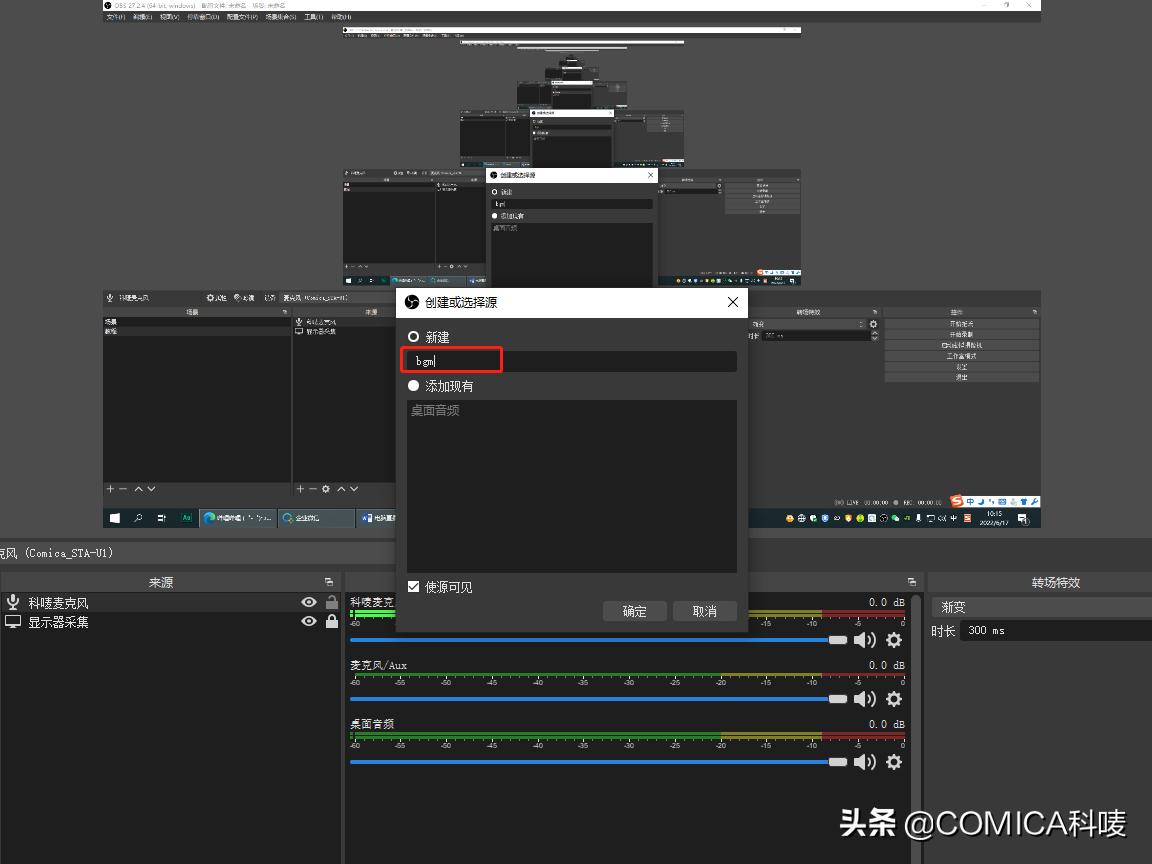Image resolution: width=1152 pixels, height=864 pixels.
Task: Open the 文件 menu
Action: pyautogui.click(x=116, y=17)
